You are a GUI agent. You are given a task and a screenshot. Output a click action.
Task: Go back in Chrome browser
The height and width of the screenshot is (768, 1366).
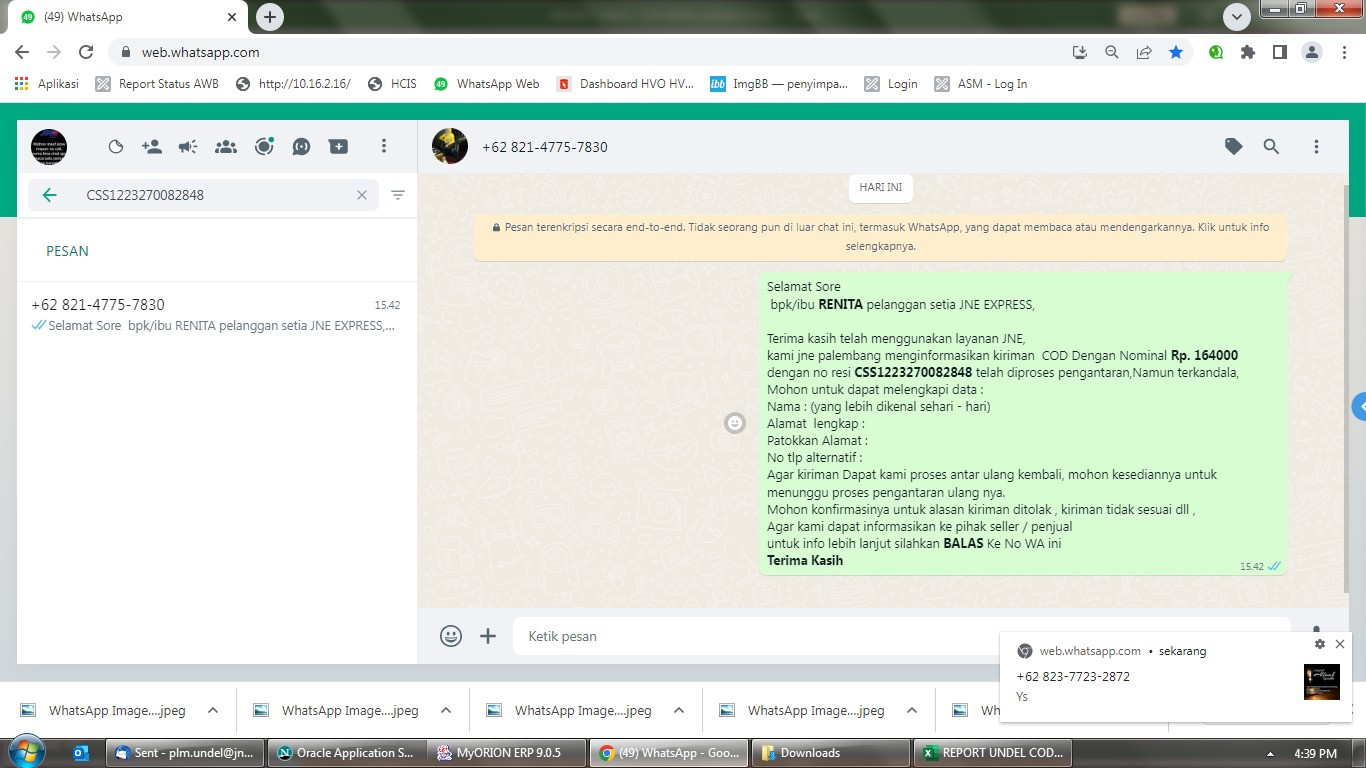pyautogui.click(x=22, y=52)
